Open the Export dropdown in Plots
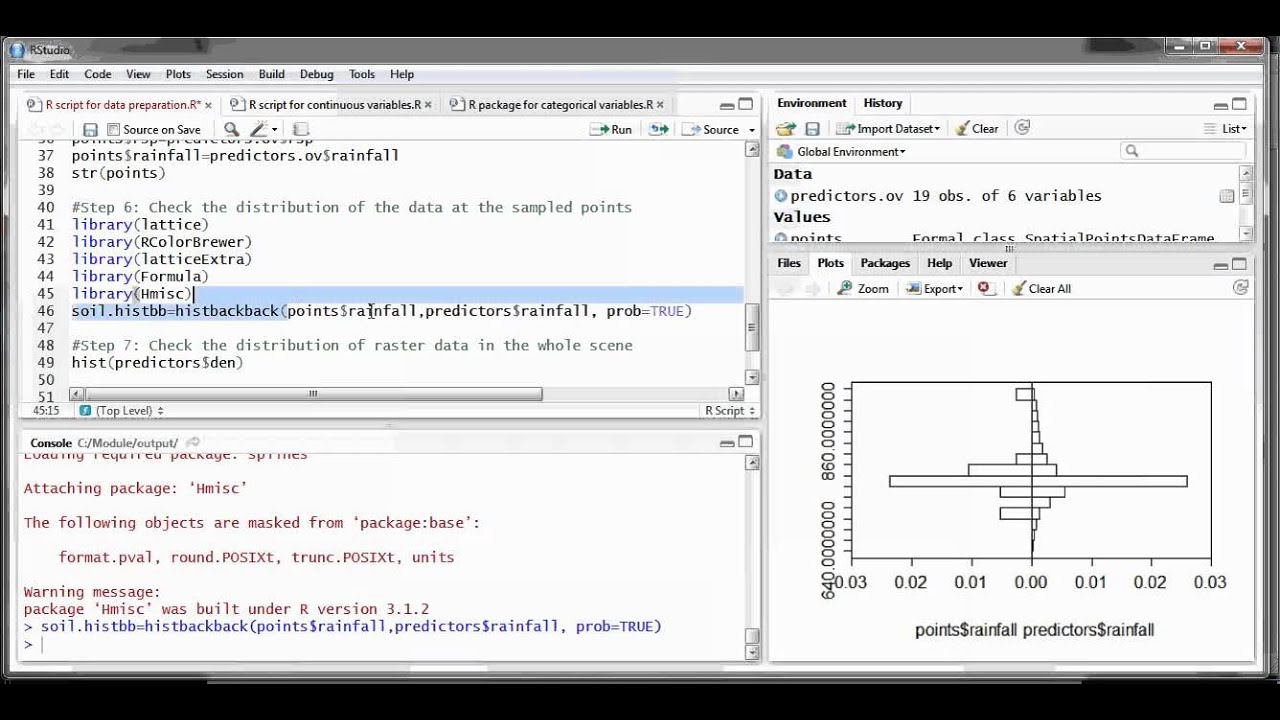 (934, 288)
